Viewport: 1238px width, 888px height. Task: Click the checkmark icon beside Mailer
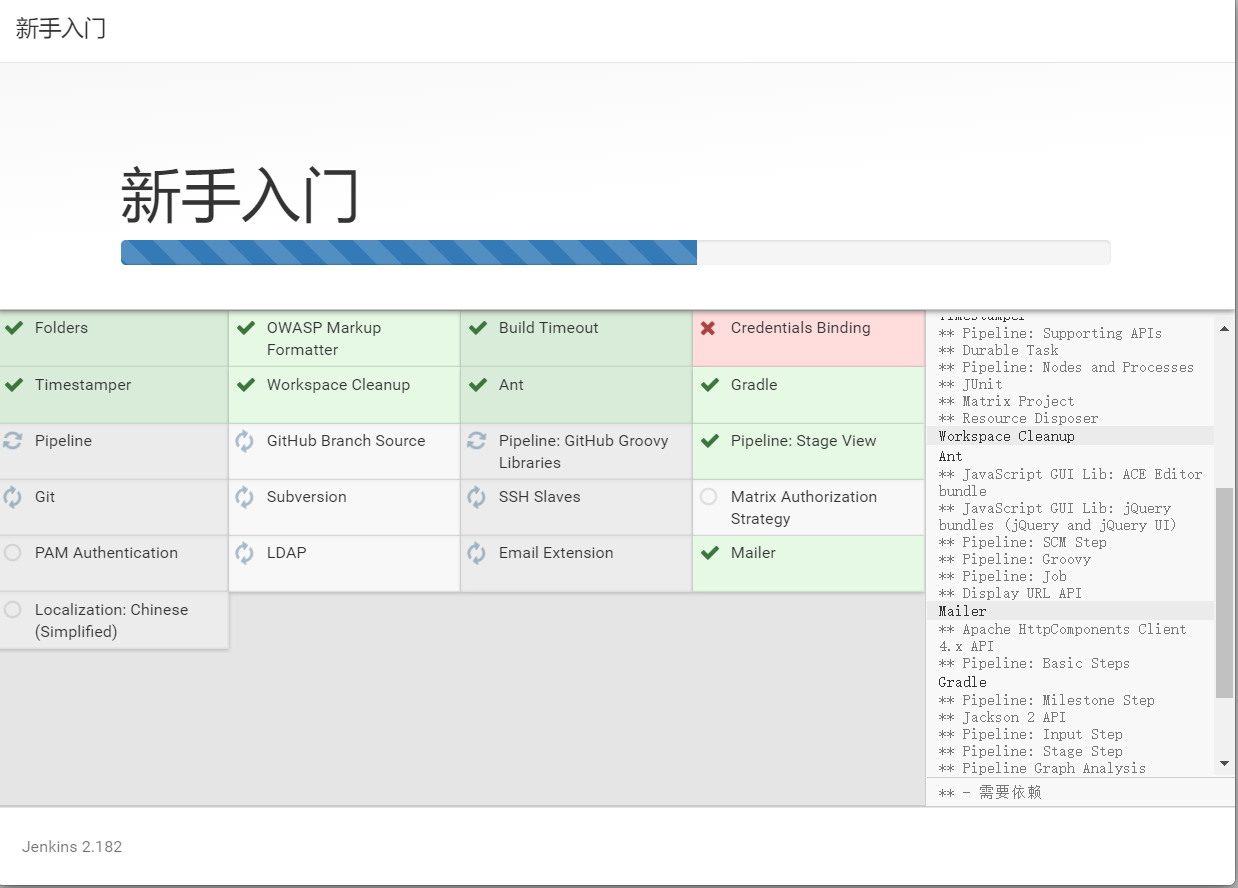click(x=709, y=553)
